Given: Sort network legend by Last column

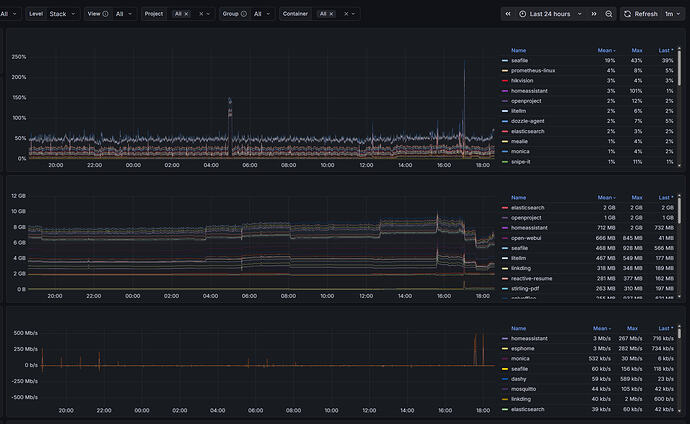Looking at the screenshot, I should [x=664, y=328].
